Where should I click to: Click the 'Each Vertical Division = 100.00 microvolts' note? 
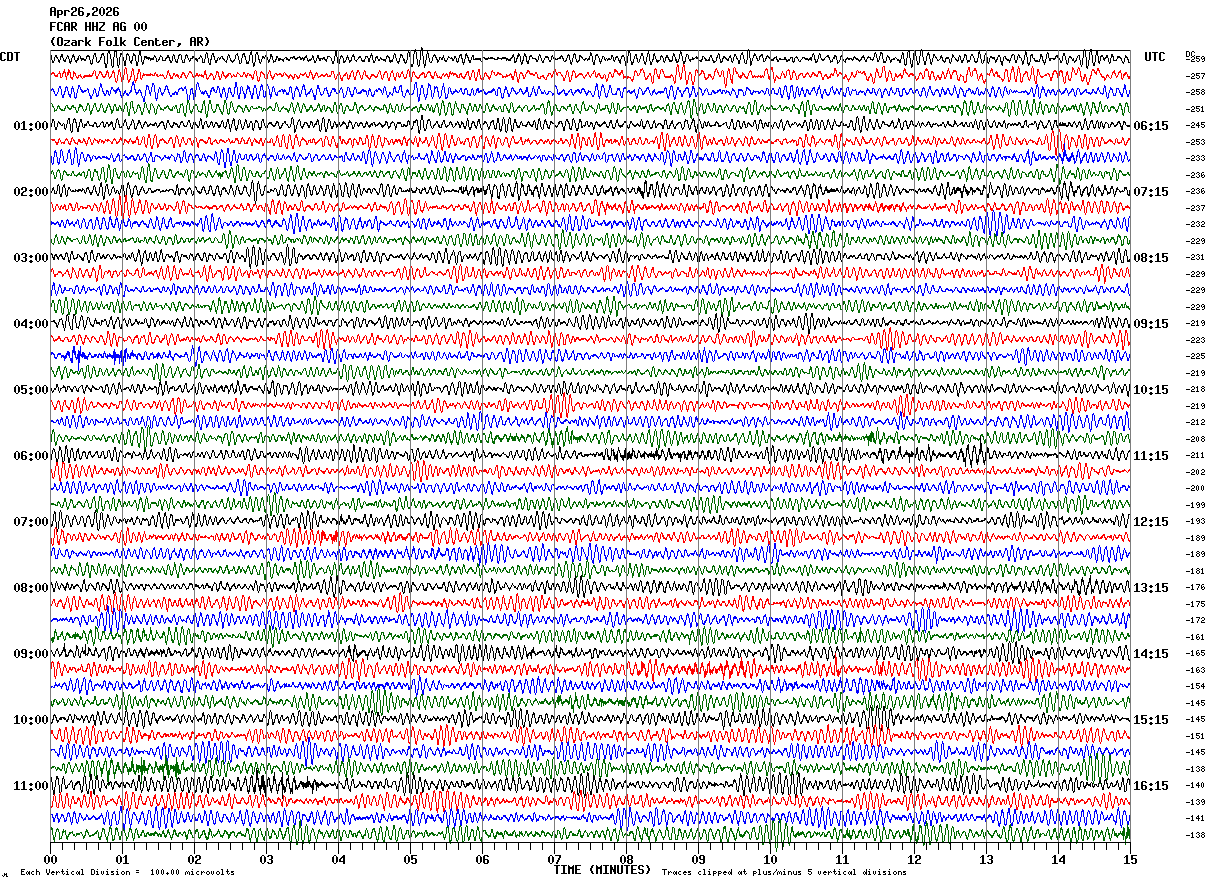point(127,872)
